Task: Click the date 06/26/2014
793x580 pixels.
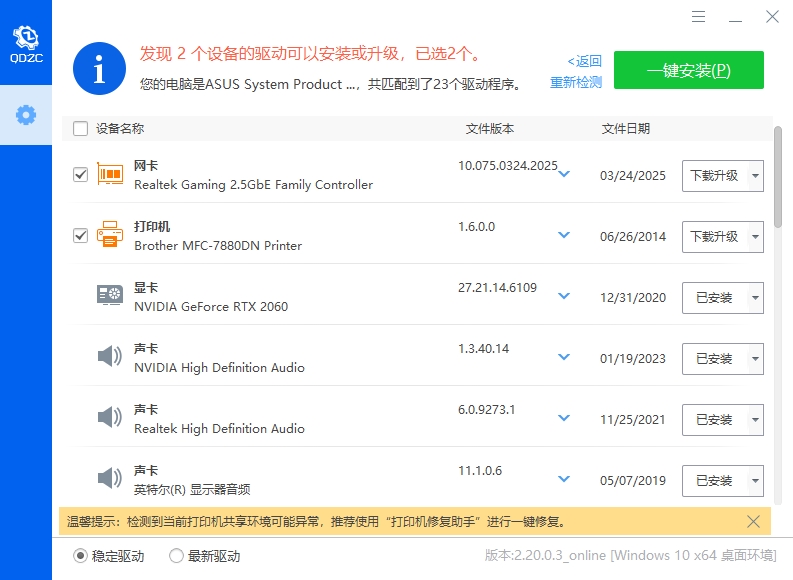Action: coord(633,237)
